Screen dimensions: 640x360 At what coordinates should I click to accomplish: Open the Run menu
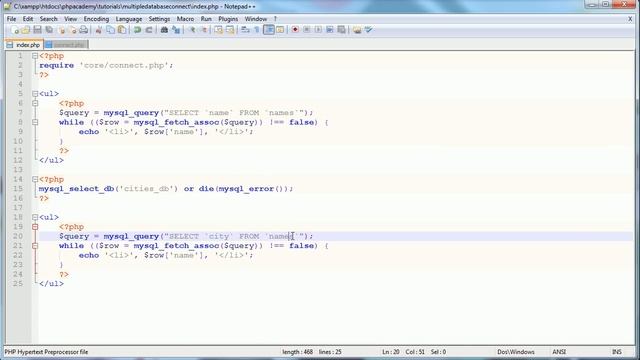coord(206,19)
